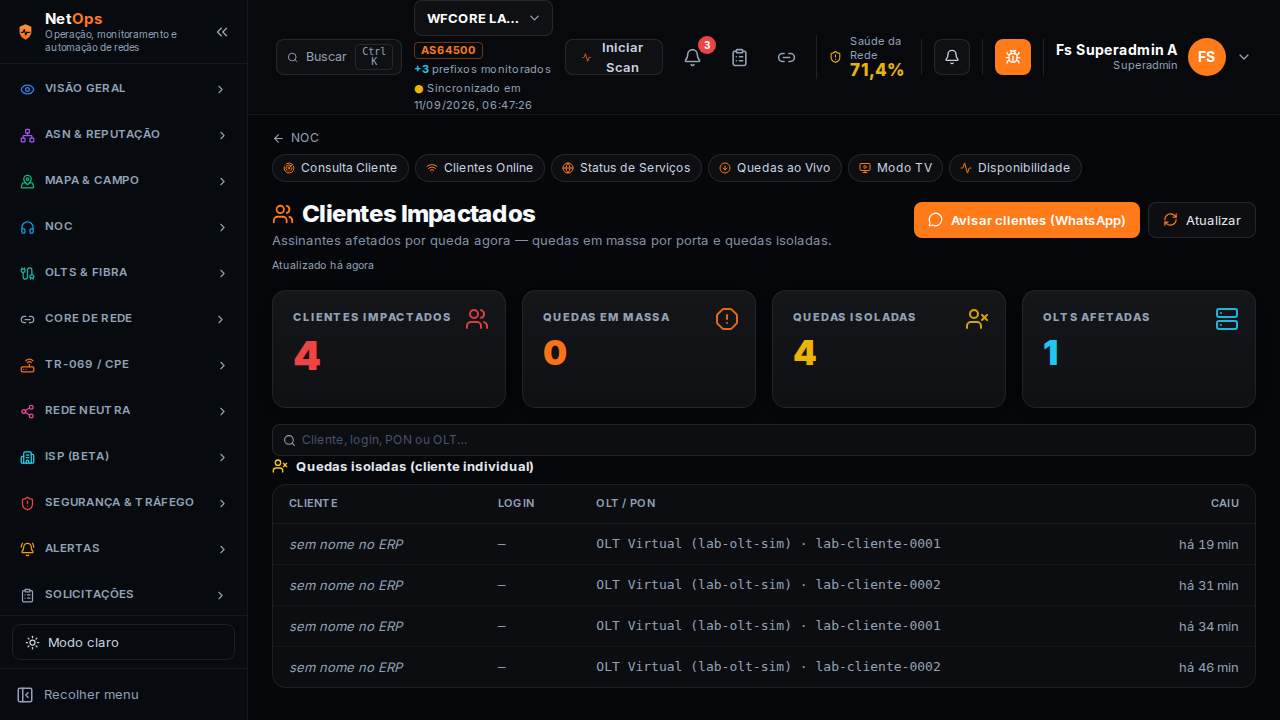This screenshot has height=720, width=1280.
Task: Click the NetOps shield logo
Action: tap(26, 32)
